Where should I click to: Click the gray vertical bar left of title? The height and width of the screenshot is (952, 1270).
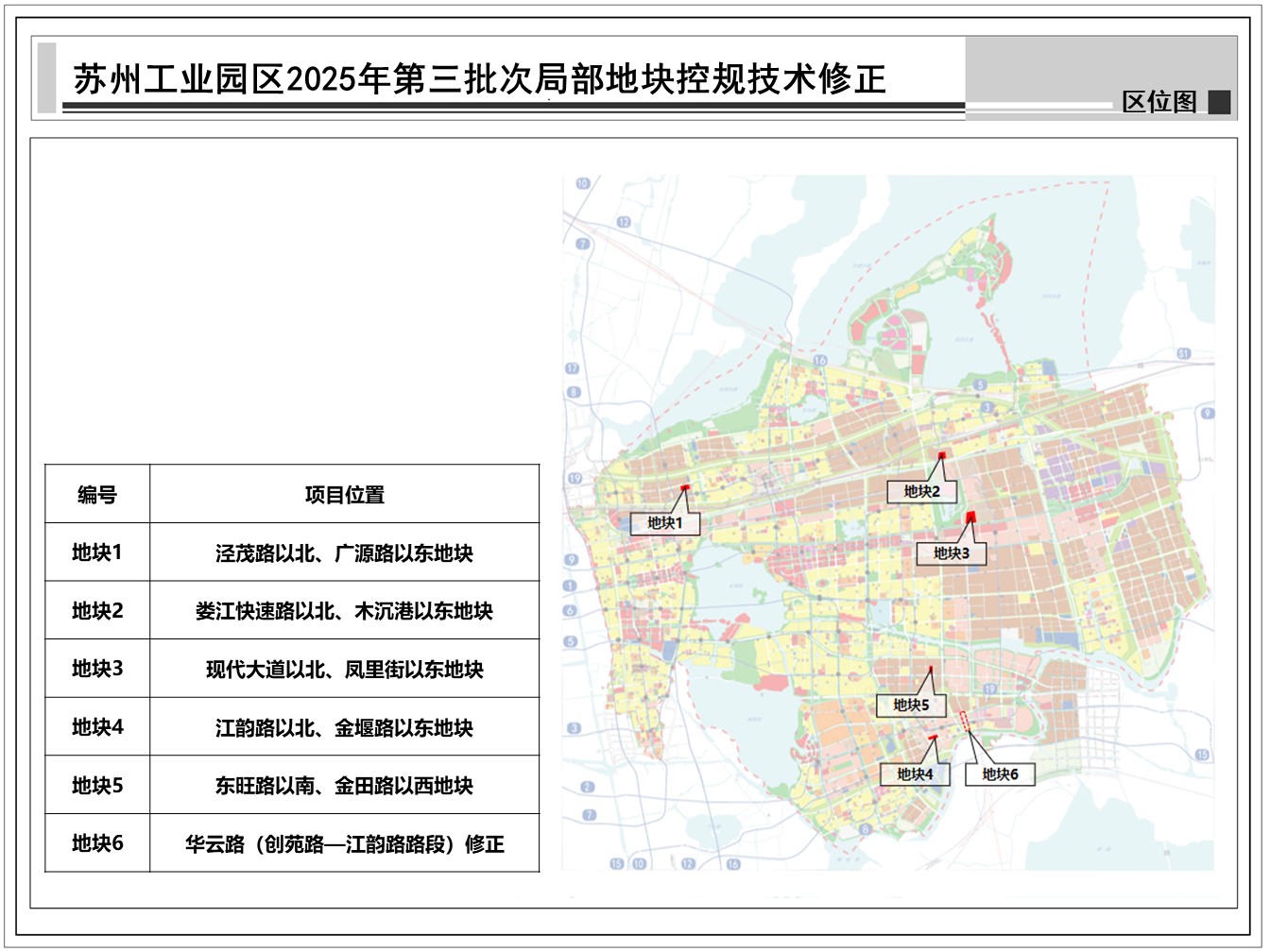click(x=46, y=77)
